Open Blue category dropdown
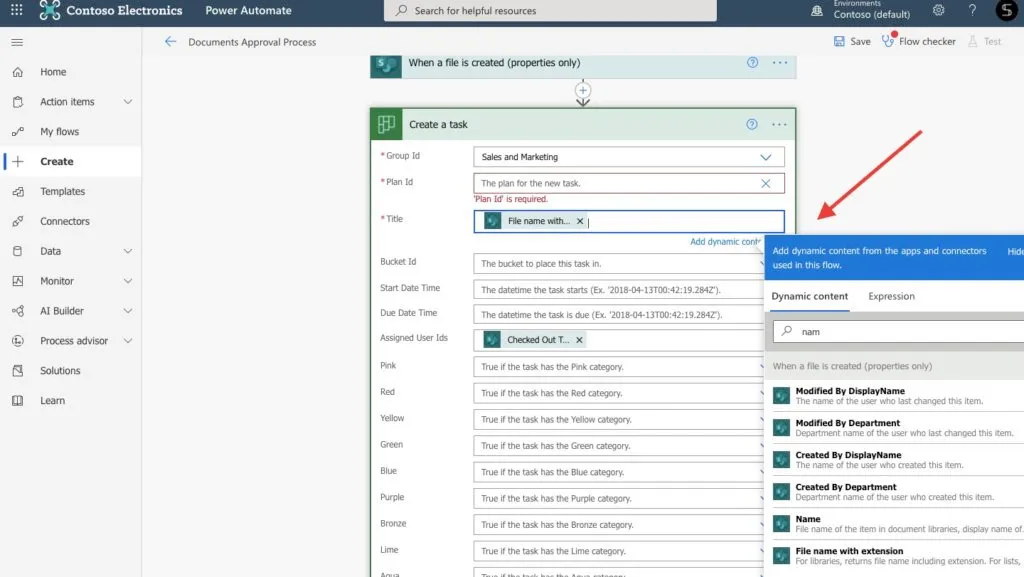This screenshot has width=1024, height=577. (x=618, y=472)
